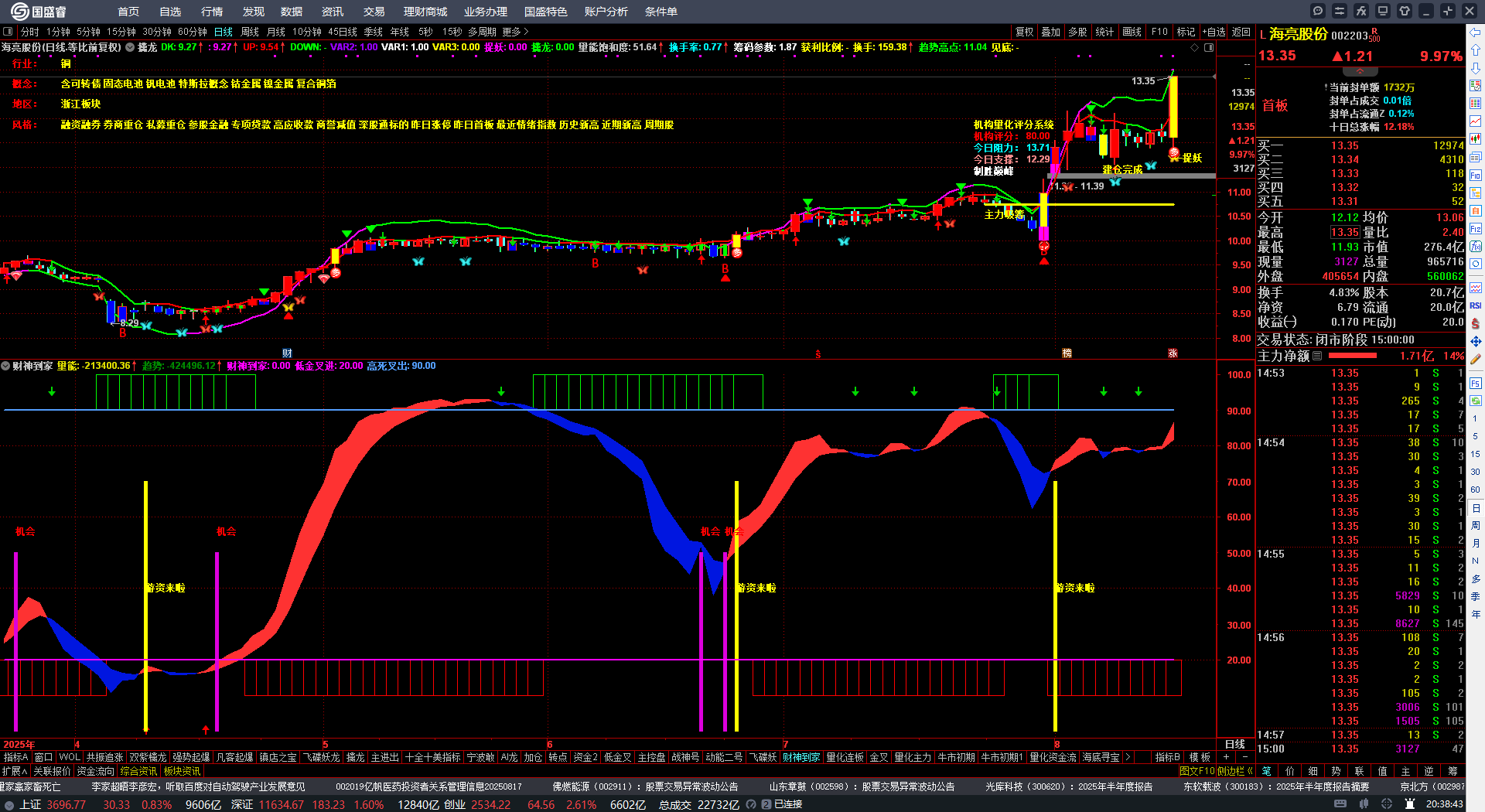The height and width of the screenshot is (812, 1485).
Task: Open the 模板 template menu
Action: coord(1200,757)
